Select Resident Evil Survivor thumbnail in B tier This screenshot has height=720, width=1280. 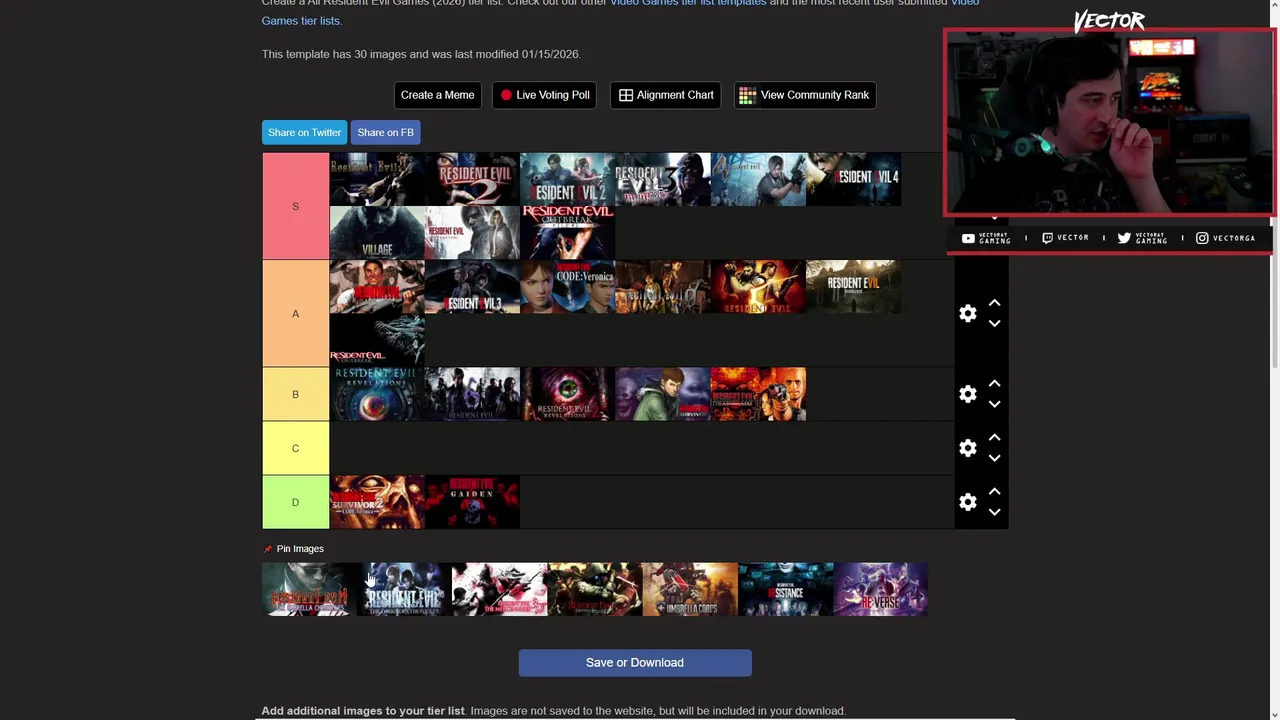[662, 394]
